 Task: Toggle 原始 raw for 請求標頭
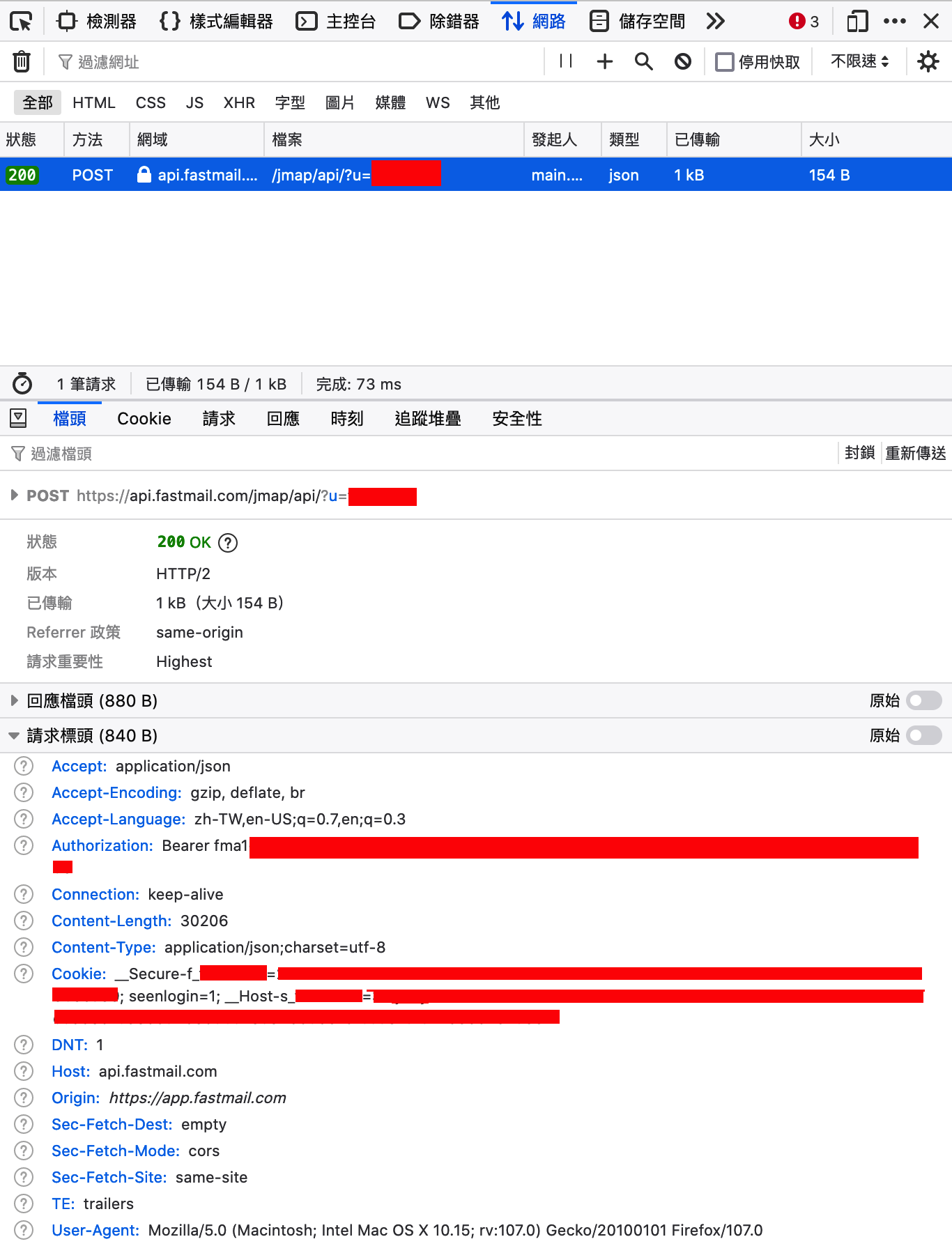click(x=924, y=735)
